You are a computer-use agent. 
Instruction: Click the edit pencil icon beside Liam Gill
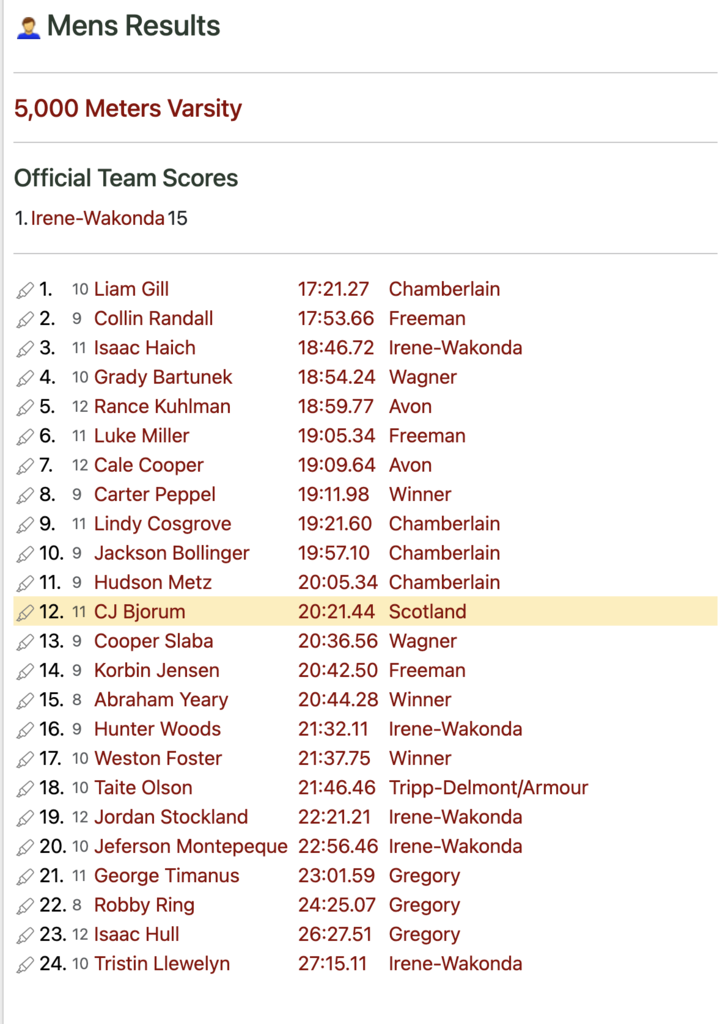point(25,290)
